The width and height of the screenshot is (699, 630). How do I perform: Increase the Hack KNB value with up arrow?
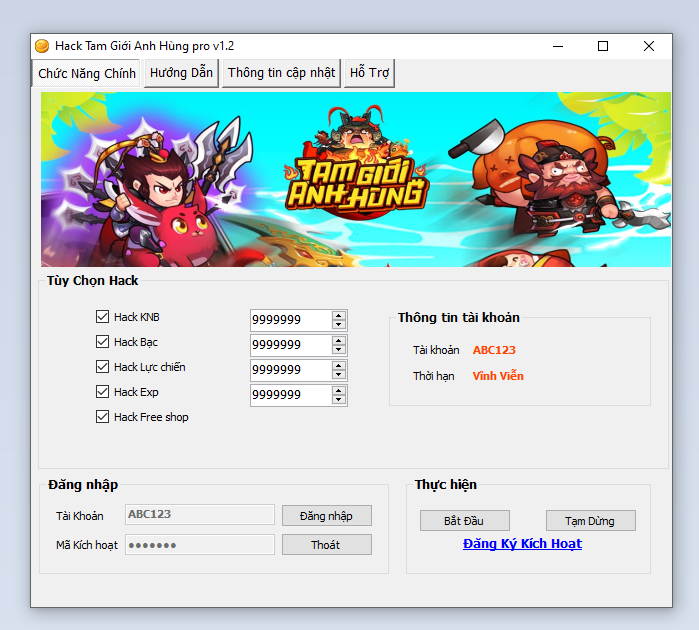pos(339,315)
